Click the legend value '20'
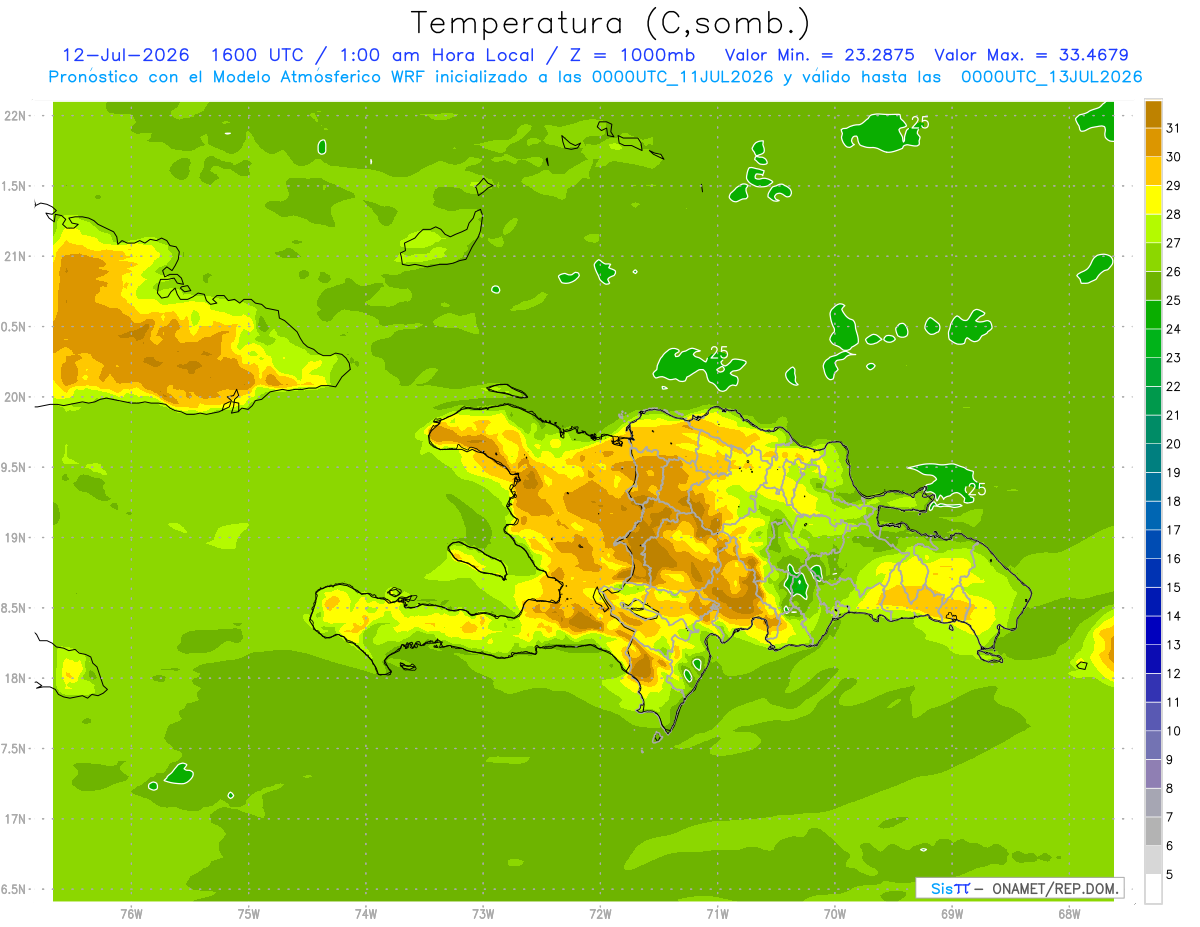The width and height of the screenshot is (1200, 927). point(1174,444)
